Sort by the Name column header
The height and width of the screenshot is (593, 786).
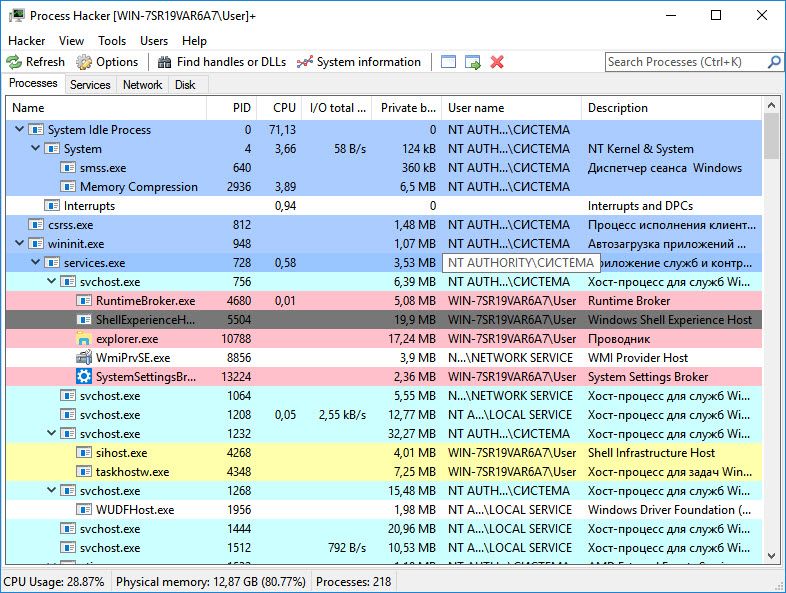[x=106, y=108]
